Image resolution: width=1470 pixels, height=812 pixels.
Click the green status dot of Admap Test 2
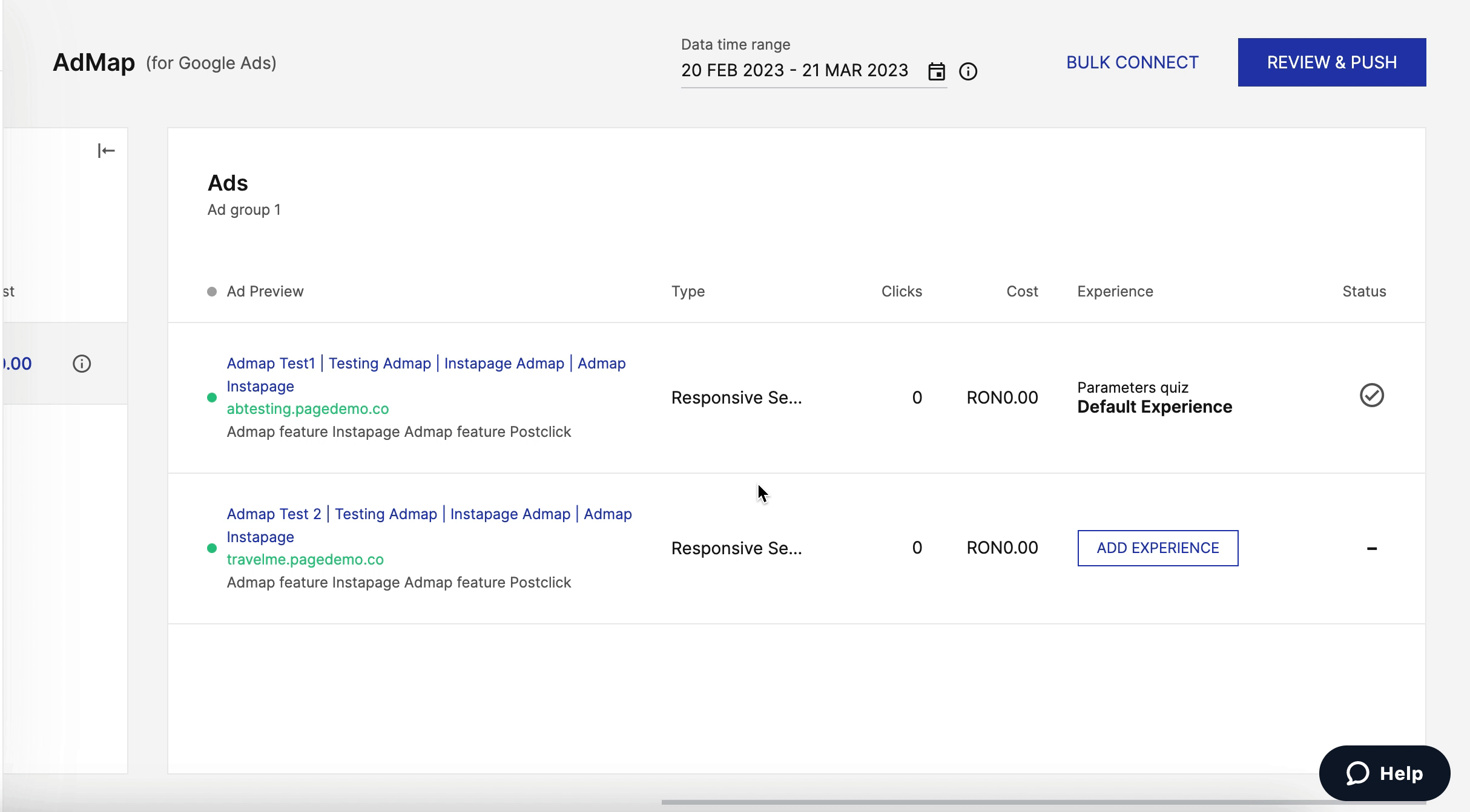pyautogui.click(x=212, y=548)
